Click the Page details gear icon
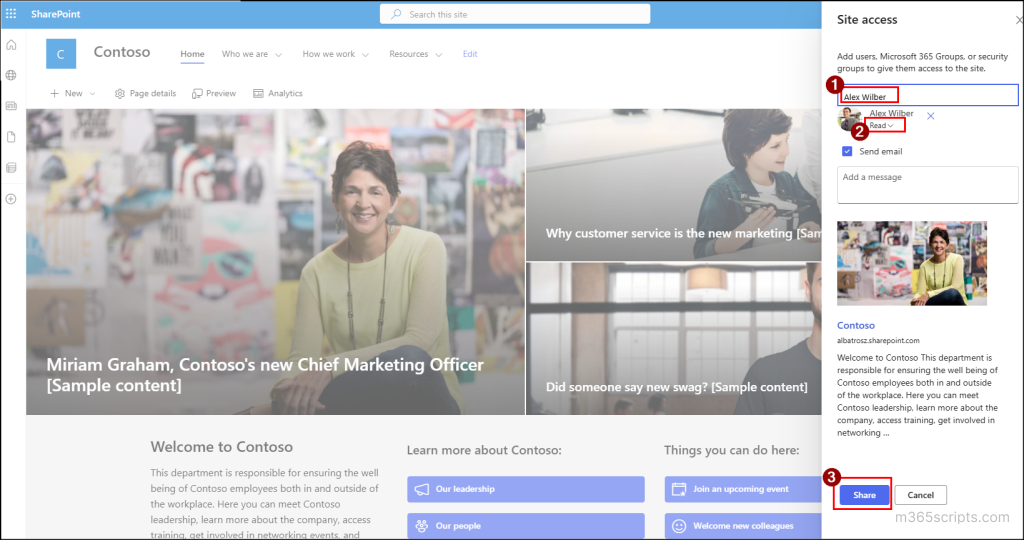This screenshot has width=1024, height=540. pos(120,93)
